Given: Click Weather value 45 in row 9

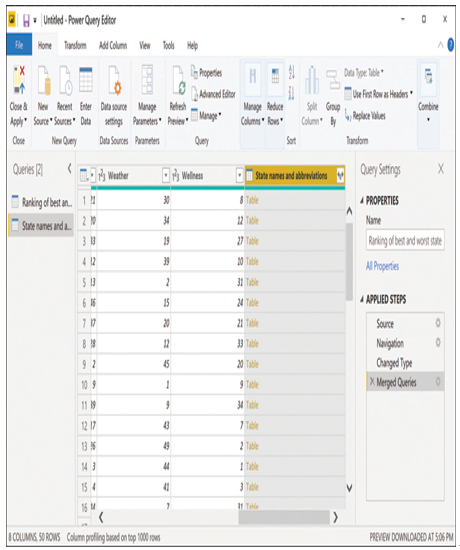Looking at the screenshot, I should click(133, 364).
